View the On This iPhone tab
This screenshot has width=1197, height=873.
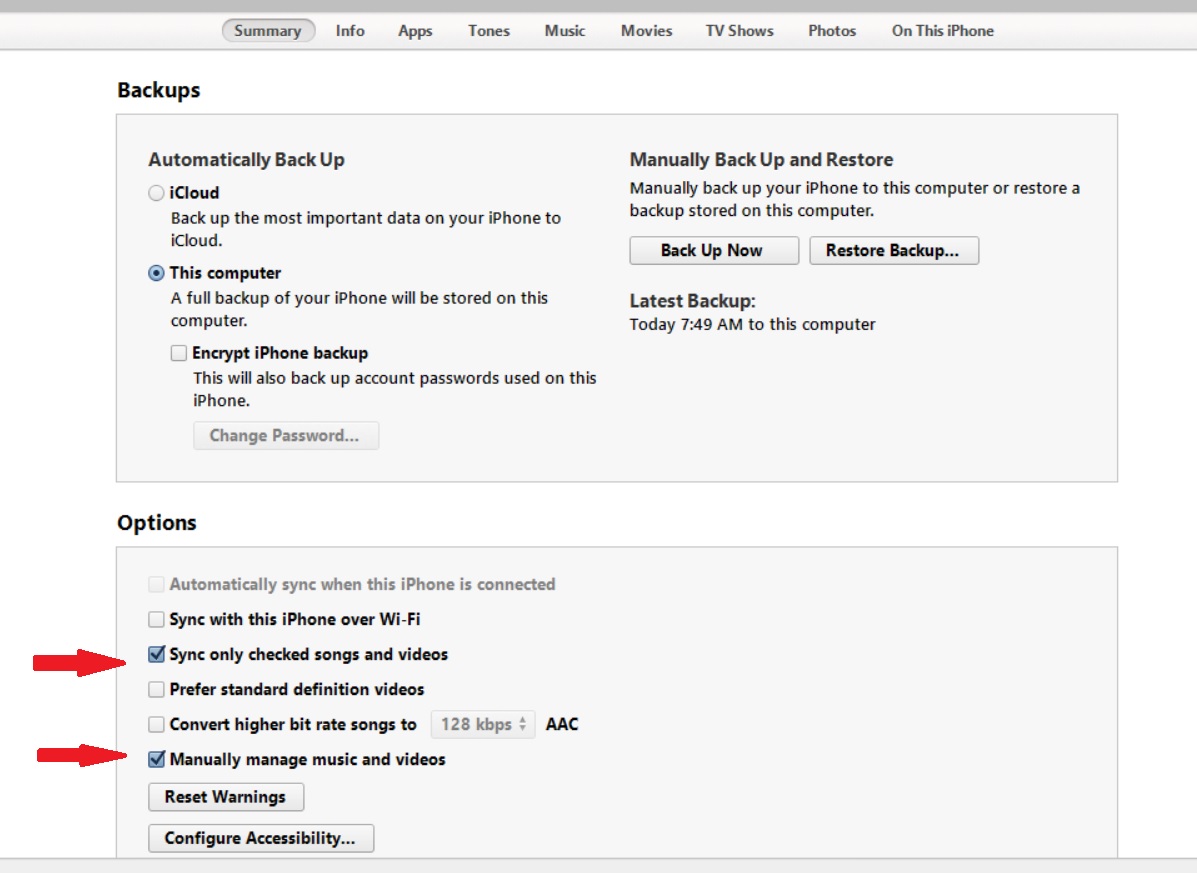coord(942,30)
